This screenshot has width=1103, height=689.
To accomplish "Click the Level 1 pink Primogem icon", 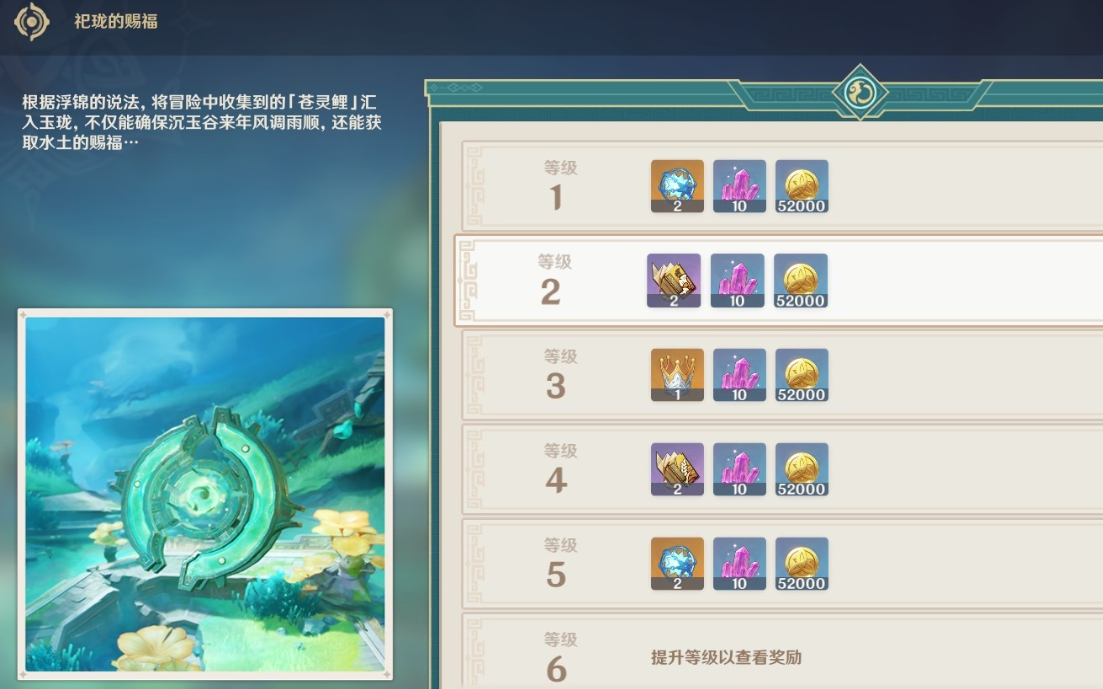I will [x=739, y=186].
